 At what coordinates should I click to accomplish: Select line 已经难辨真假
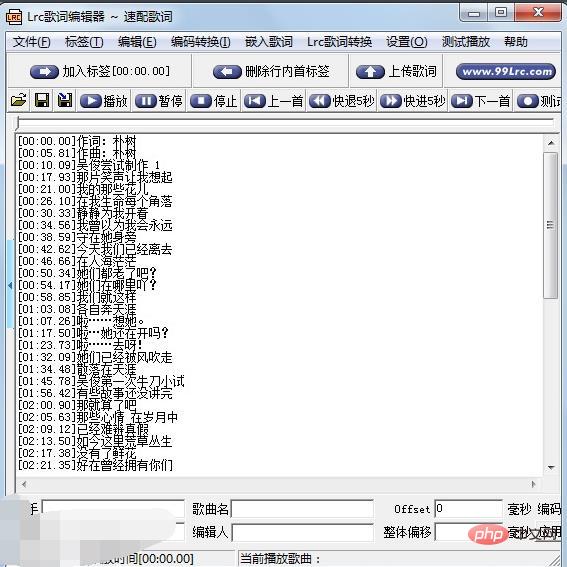pos(83,429)
